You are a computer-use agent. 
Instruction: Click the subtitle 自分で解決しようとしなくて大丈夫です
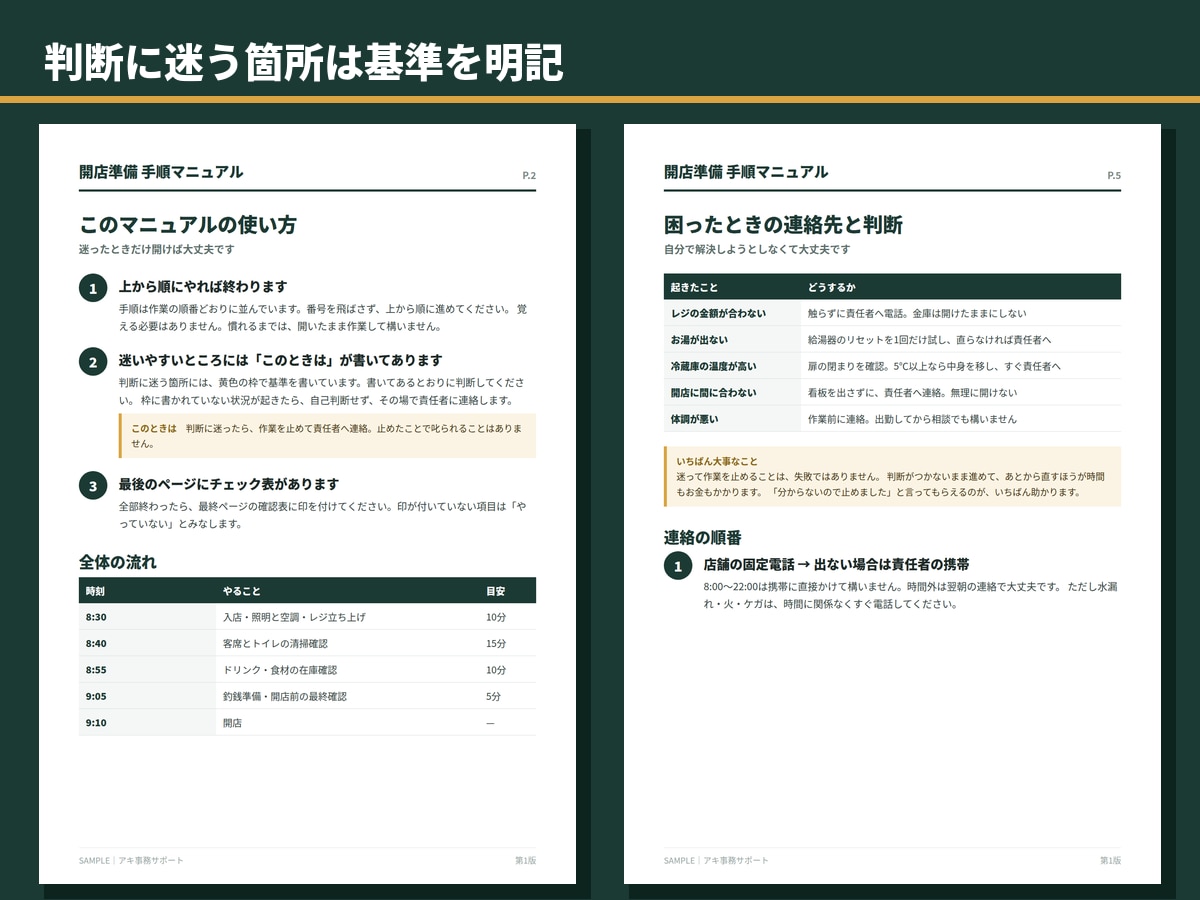tap(757, 249)
